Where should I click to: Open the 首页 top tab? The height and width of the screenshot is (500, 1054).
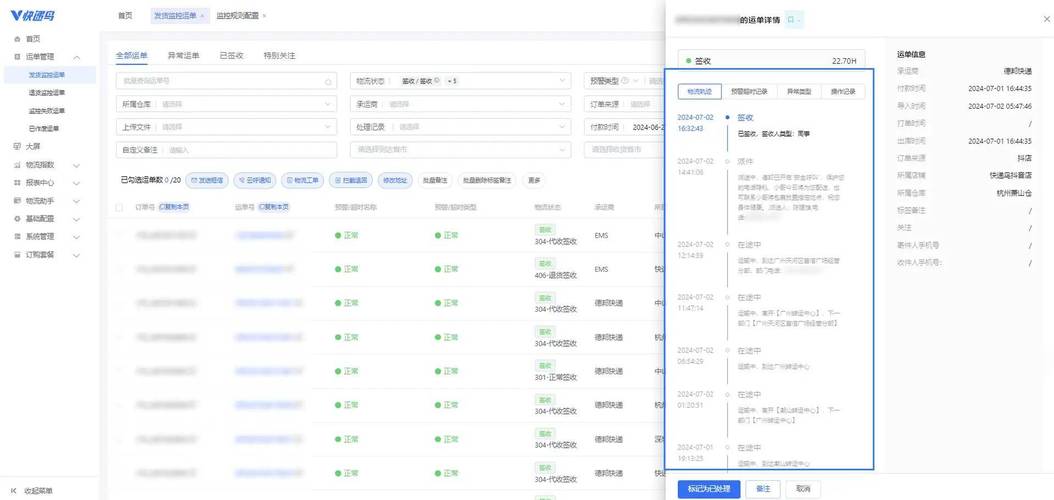click(125, 15)
